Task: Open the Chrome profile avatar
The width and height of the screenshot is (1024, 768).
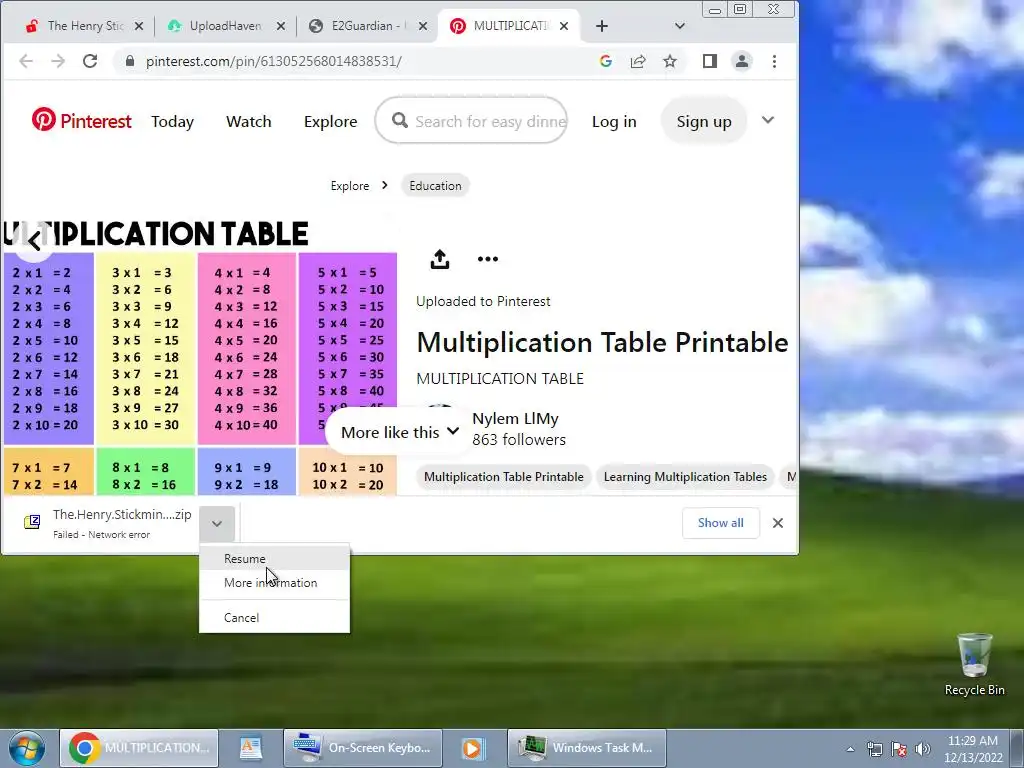Action: (742, 61)
